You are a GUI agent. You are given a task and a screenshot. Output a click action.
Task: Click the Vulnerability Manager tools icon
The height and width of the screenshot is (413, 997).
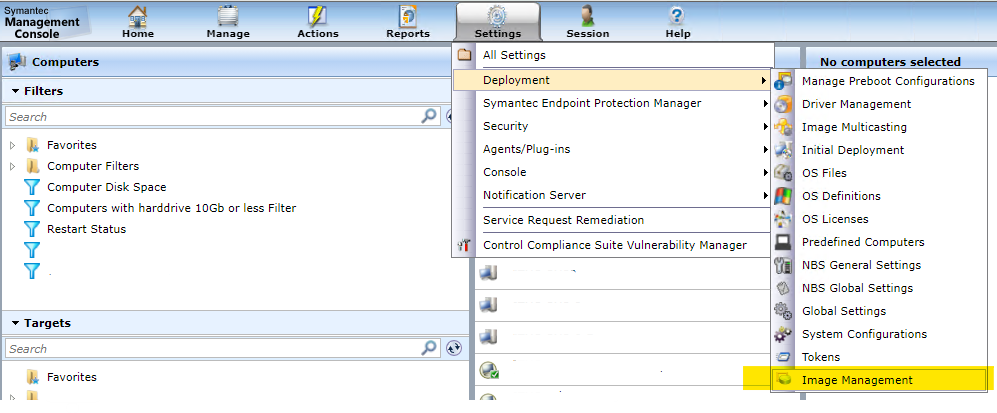464,245
